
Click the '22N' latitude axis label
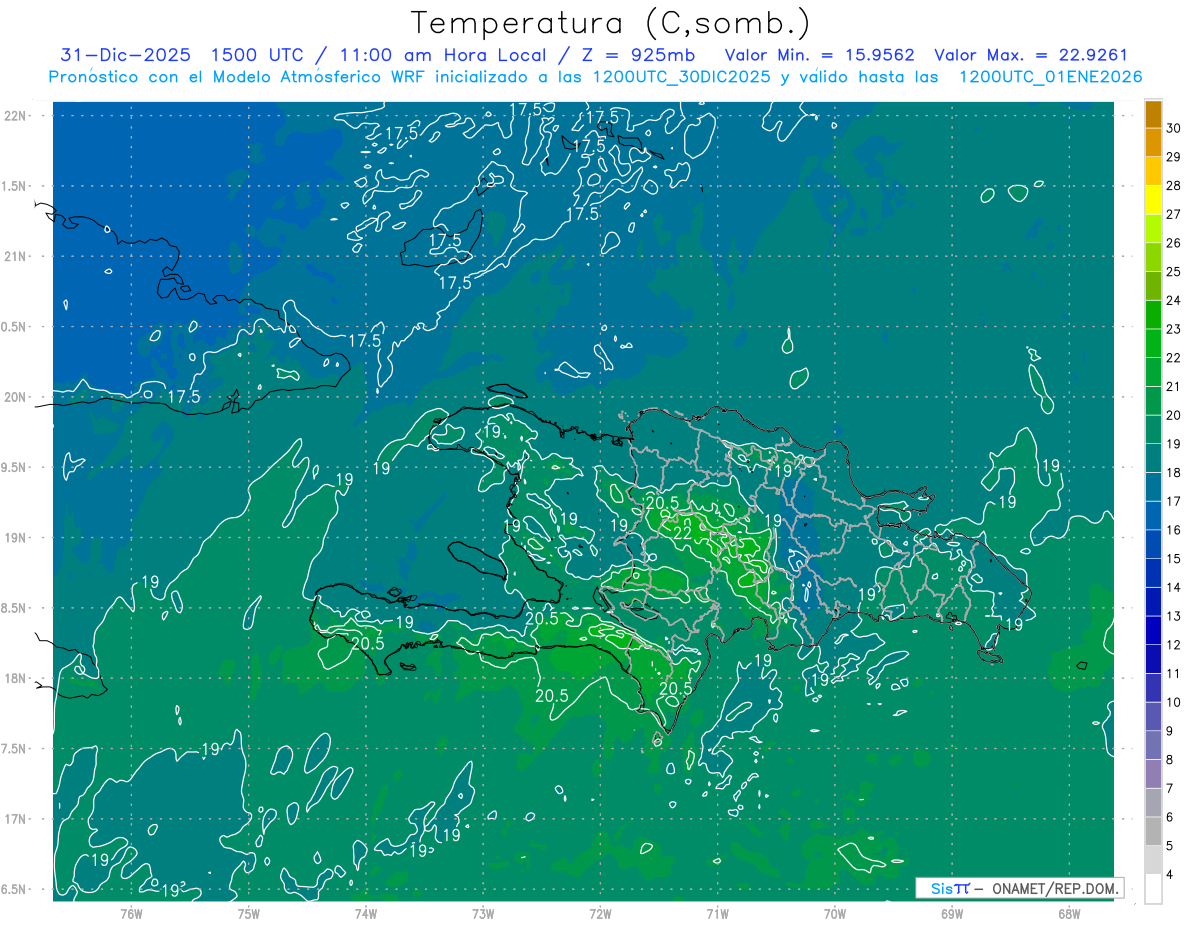(x=15, y=115)
